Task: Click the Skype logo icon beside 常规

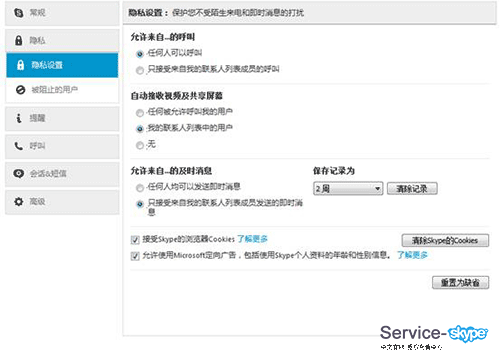Action: 19,13
